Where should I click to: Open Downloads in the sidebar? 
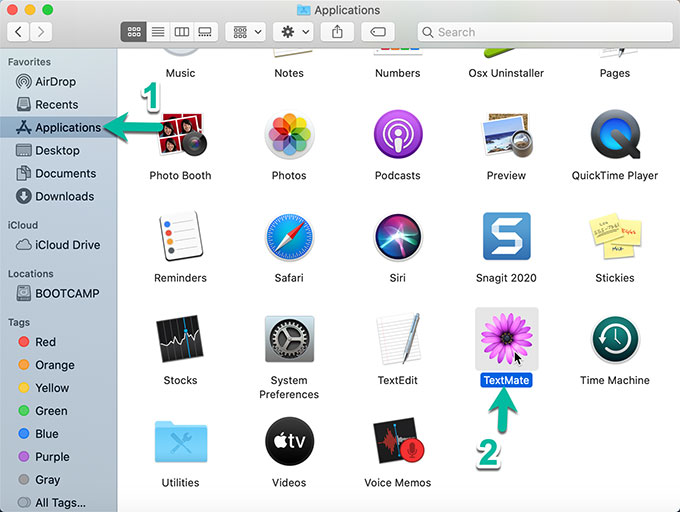tap(59, 196)
